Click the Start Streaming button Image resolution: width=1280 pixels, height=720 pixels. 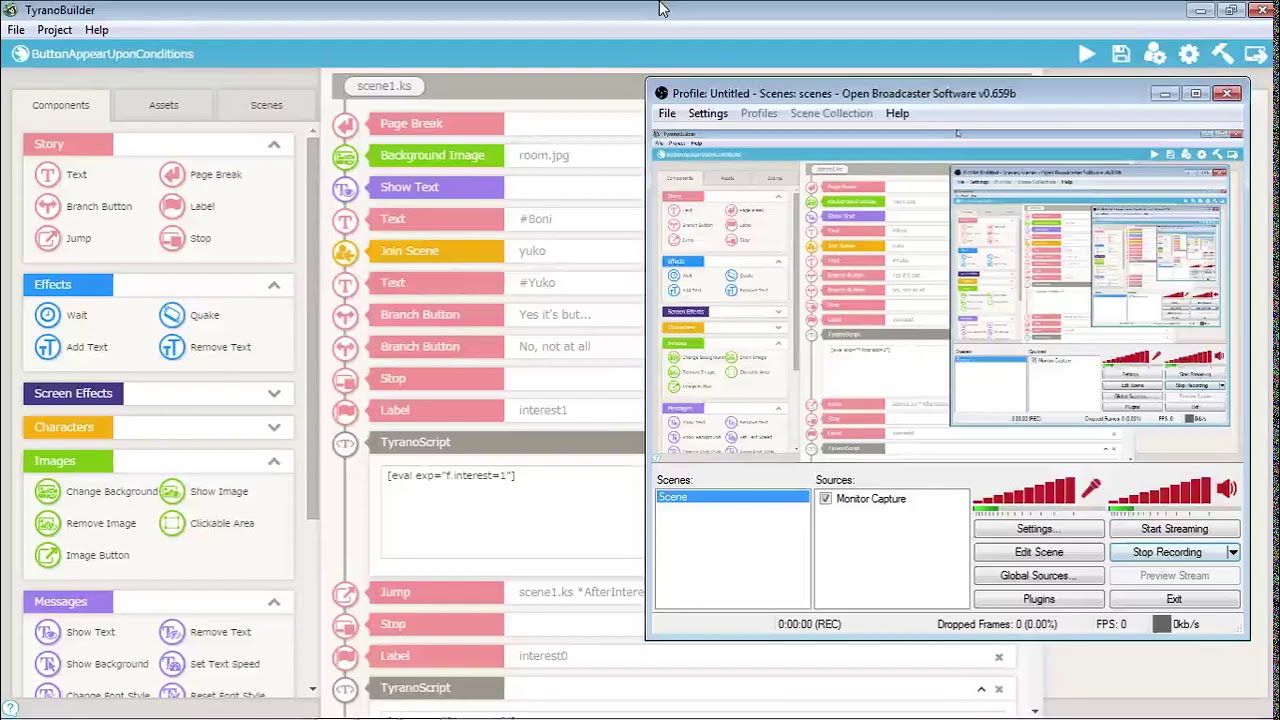pyautogui.click(x=1174, y=529)
